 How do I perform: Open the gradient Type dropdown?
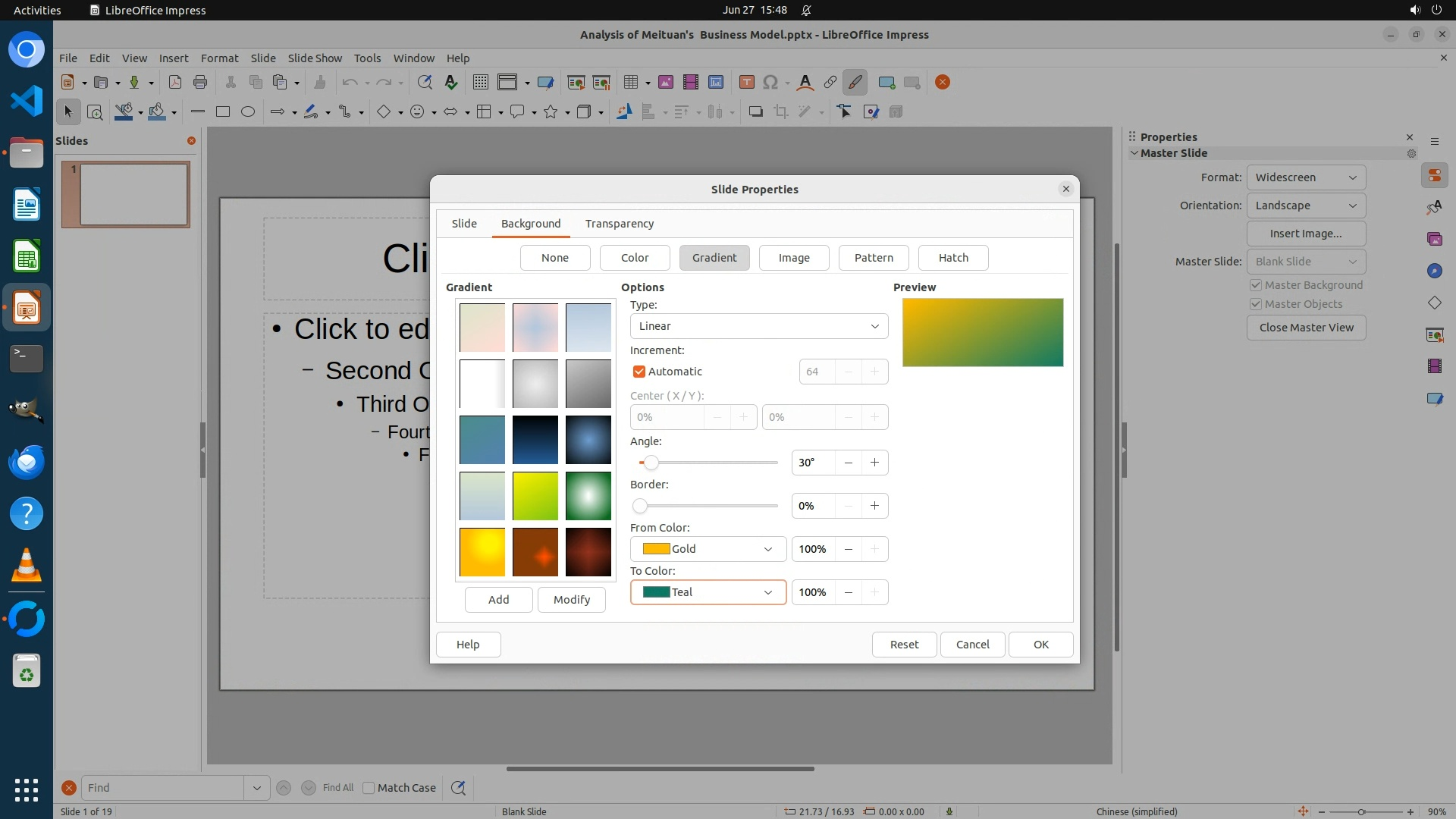[x=758, y=326]
